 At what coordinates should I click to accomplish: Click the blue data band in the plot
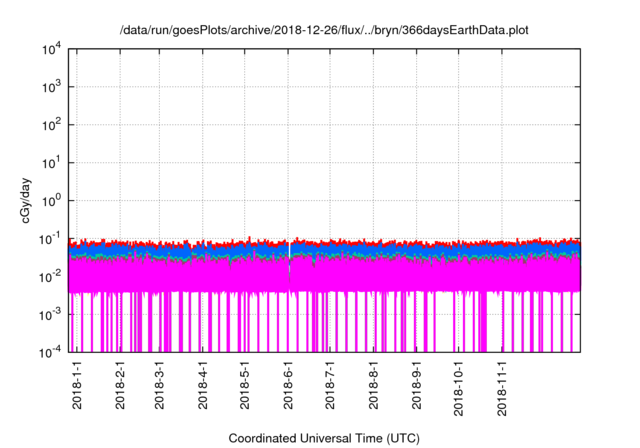tap(400, 251)
